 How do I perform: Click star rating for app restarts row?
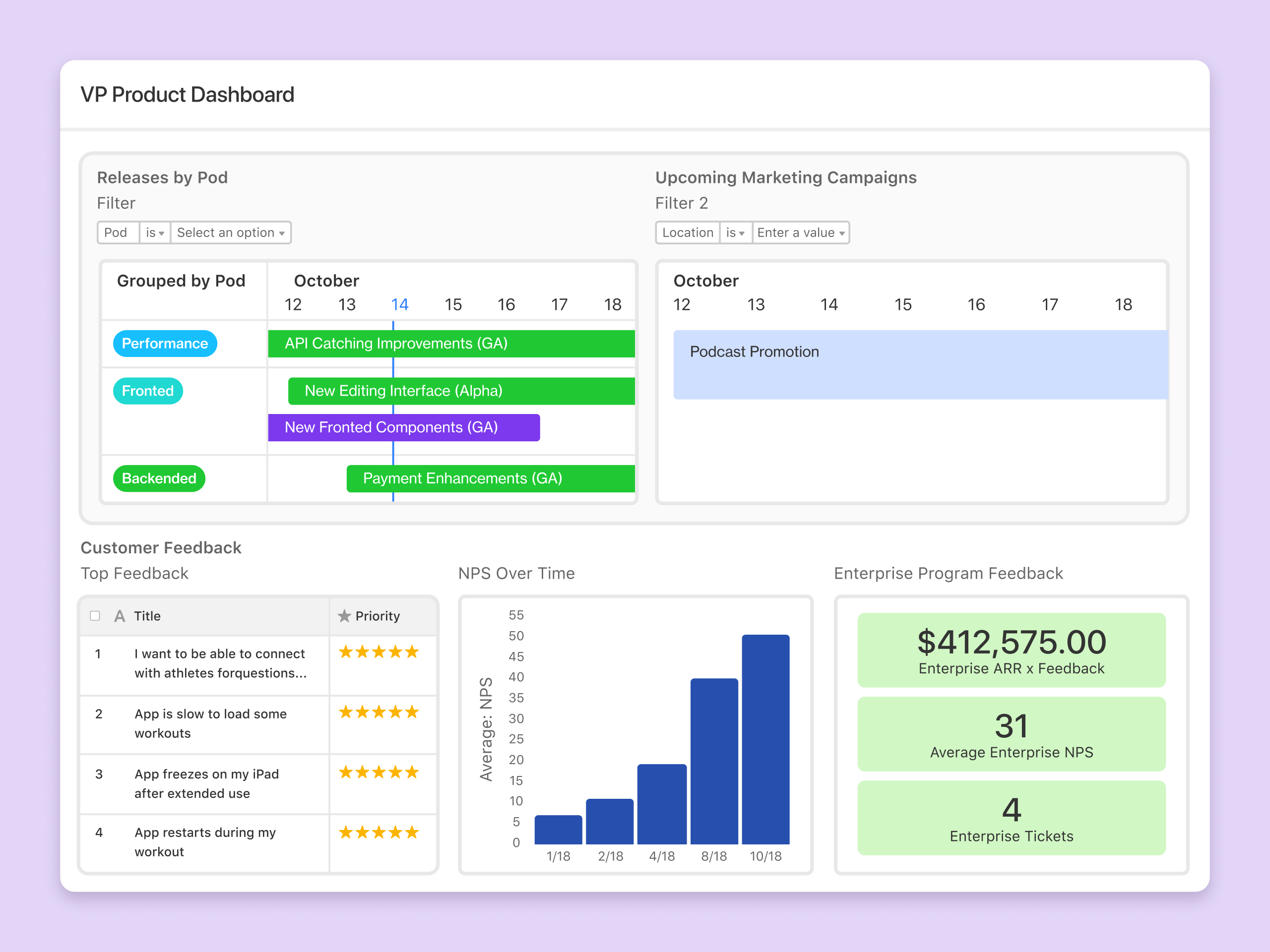click(379, 832)
